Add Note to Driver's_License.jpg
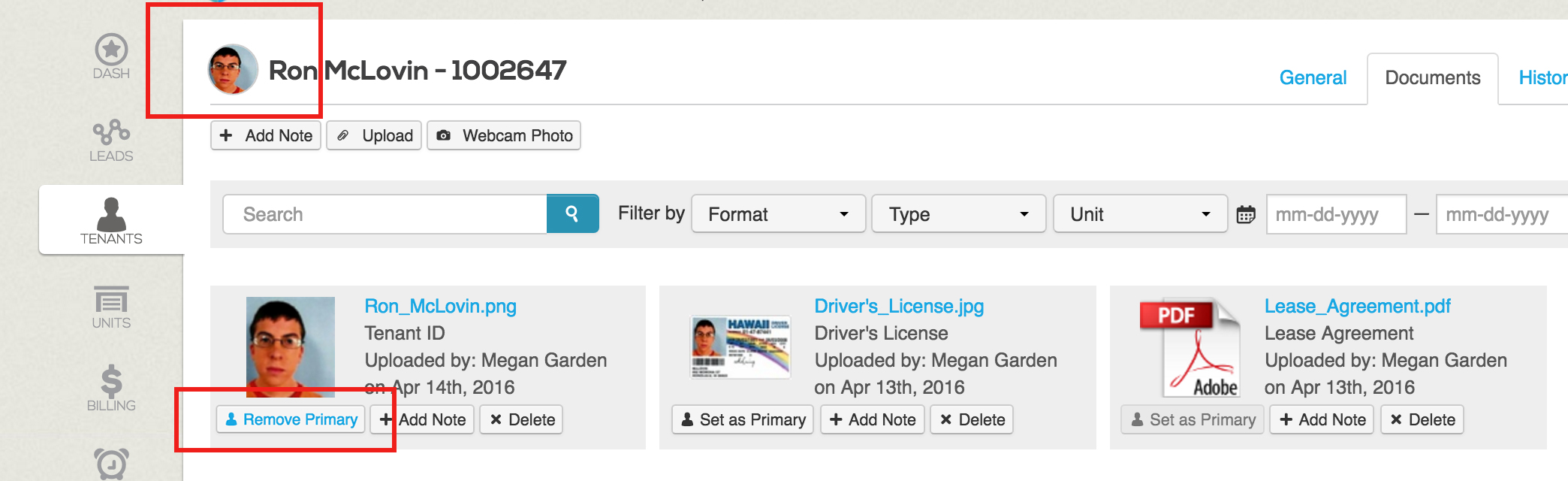 click(872, 419)
